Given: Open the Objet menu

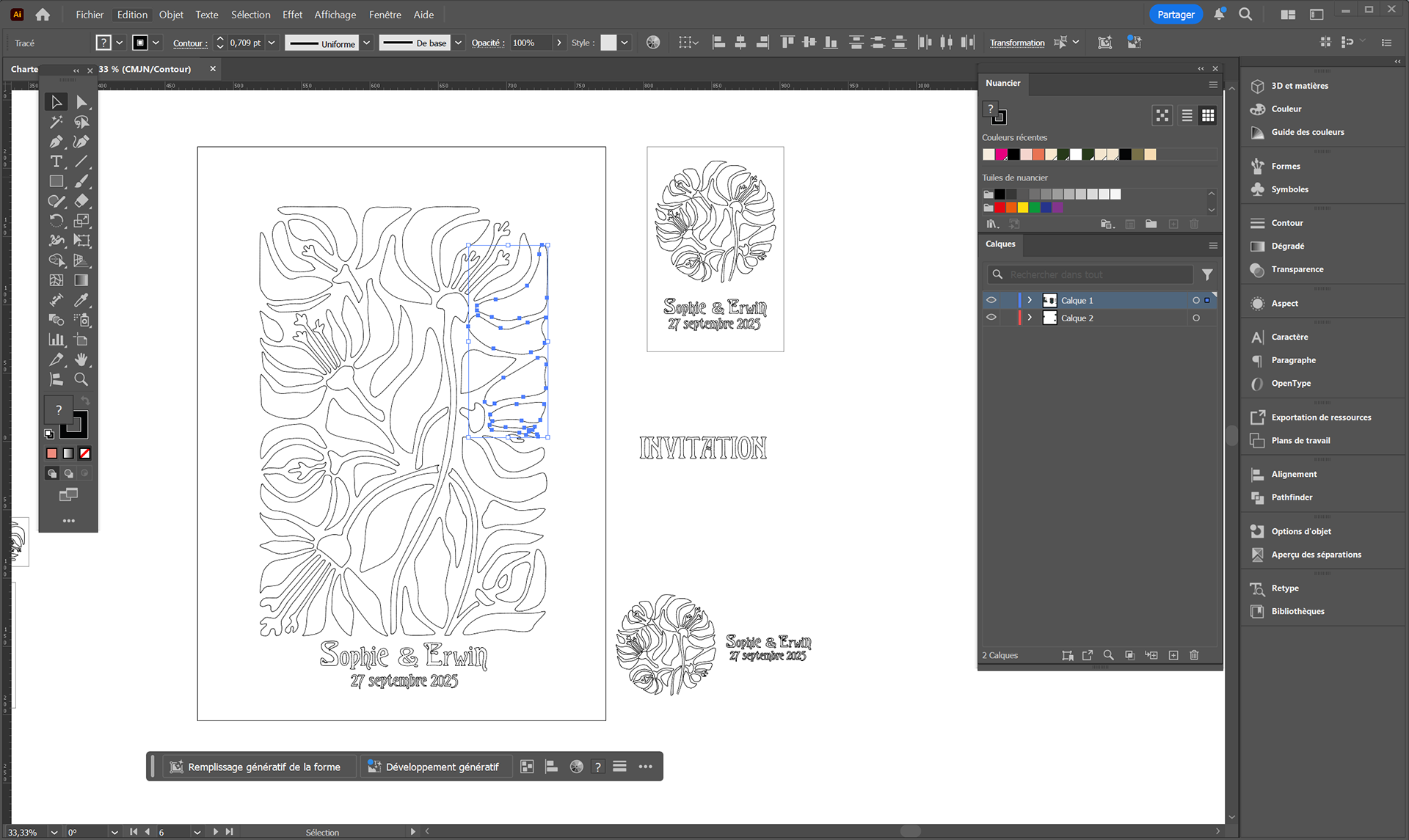Looking at the screenshot, I should 171,15.
